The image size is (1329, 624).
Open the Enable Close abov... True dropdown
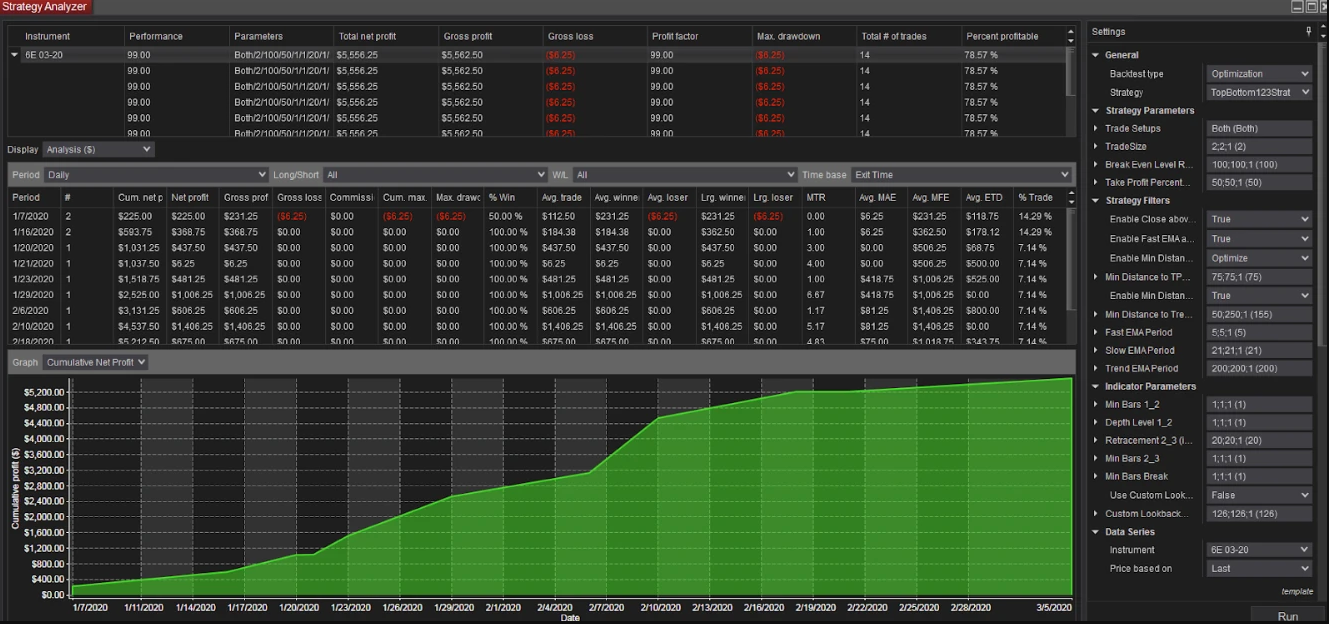pos(1259,219)
